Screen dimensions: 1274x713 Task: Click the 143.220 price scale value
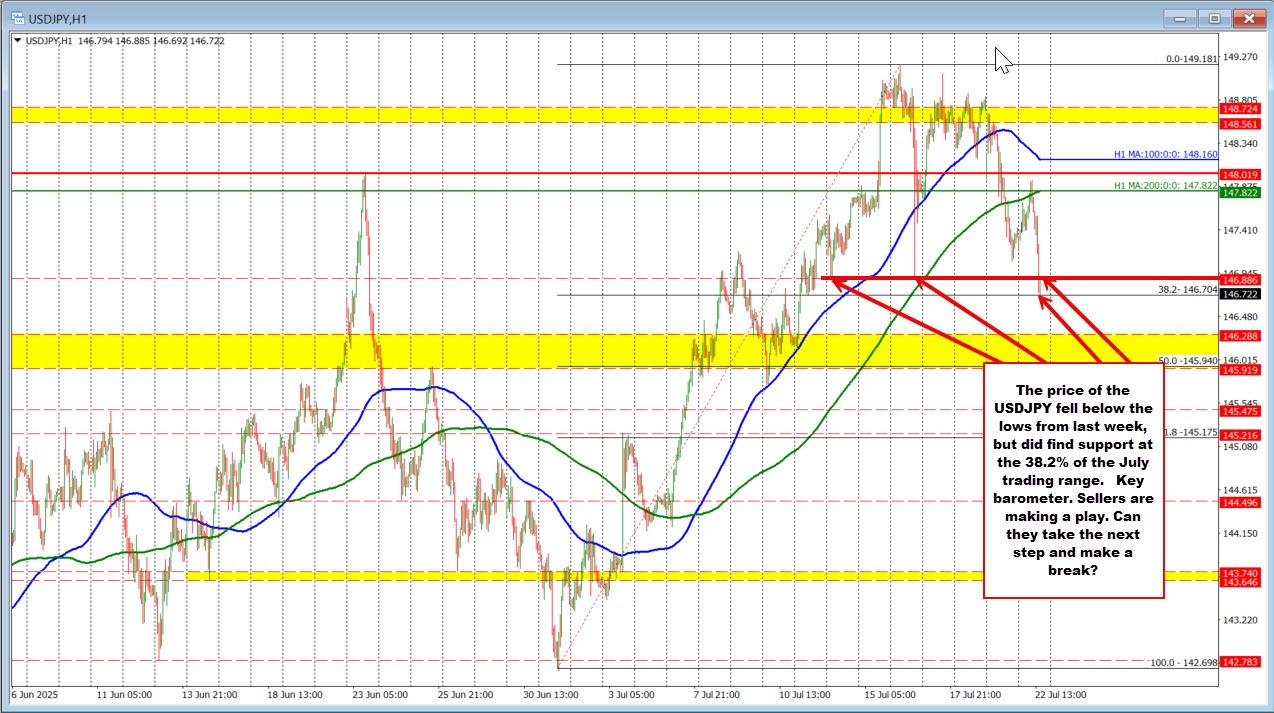(x=1240, y=620)
